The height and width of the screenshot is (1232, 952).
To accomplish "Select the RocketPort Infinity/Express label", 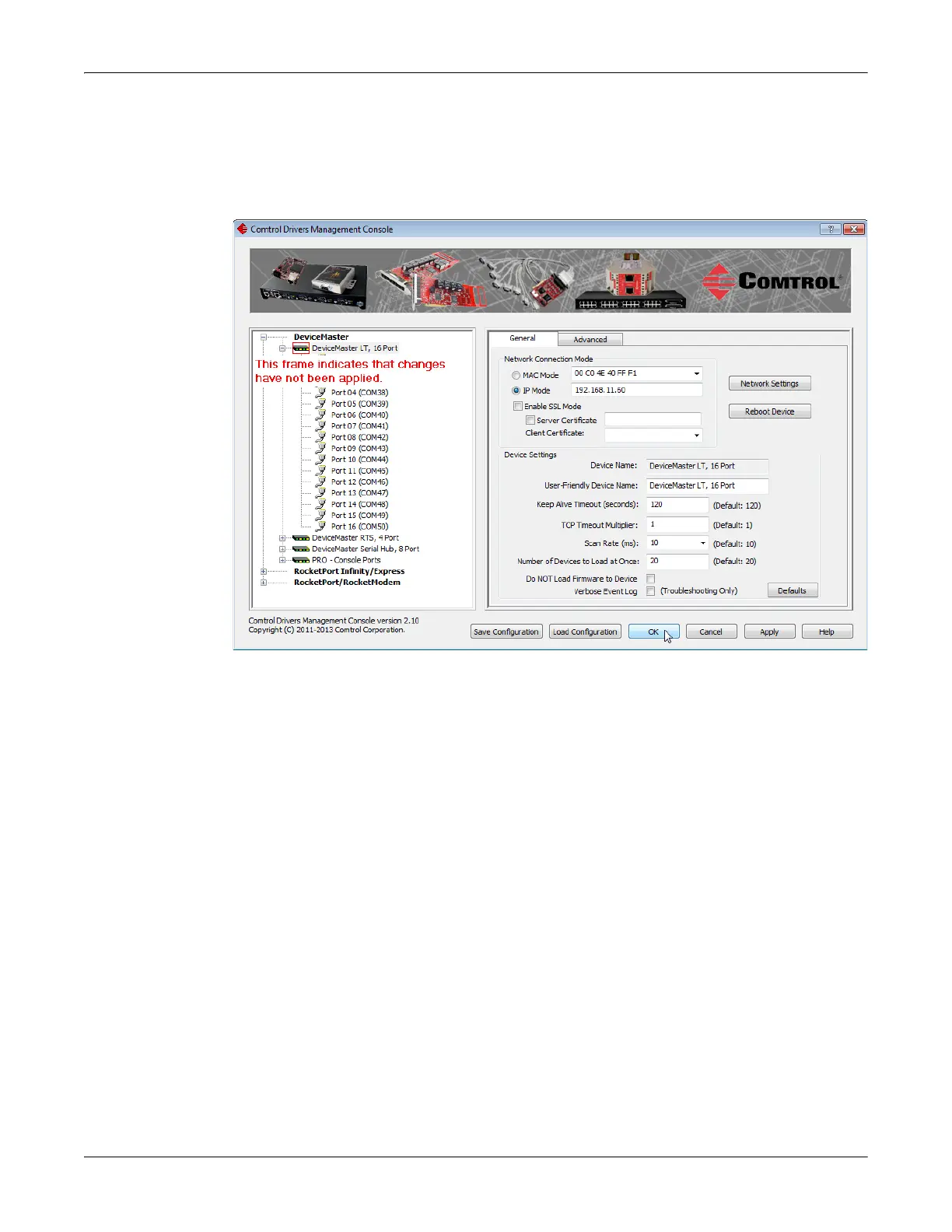I will click(349, 572).
